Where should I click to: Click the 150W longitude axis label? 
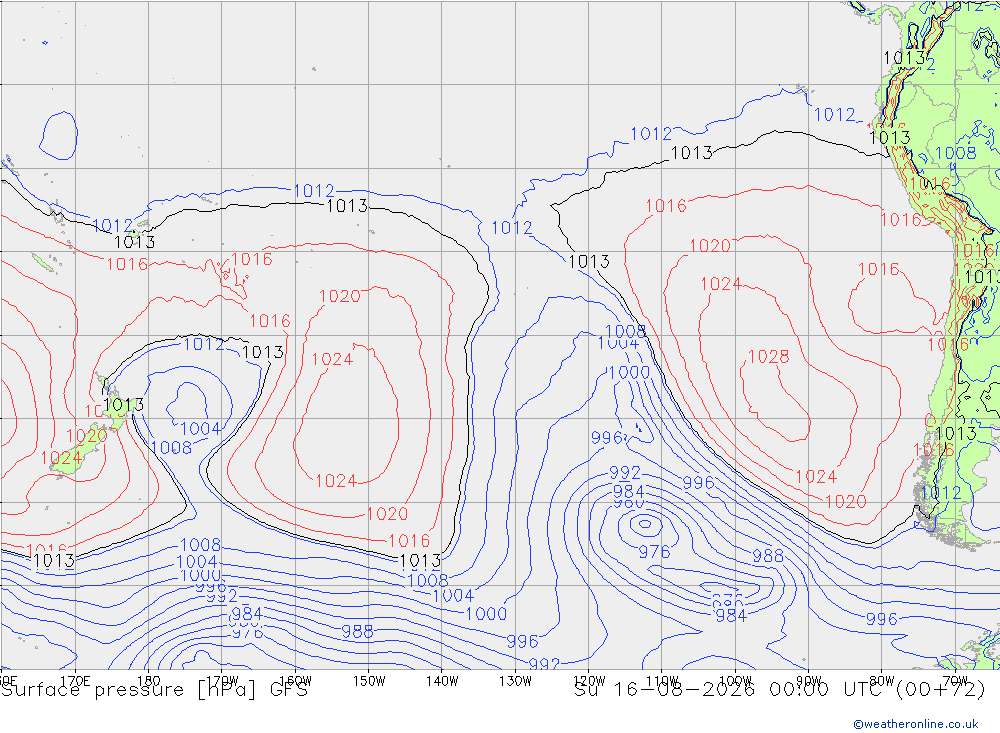point(369,681)
